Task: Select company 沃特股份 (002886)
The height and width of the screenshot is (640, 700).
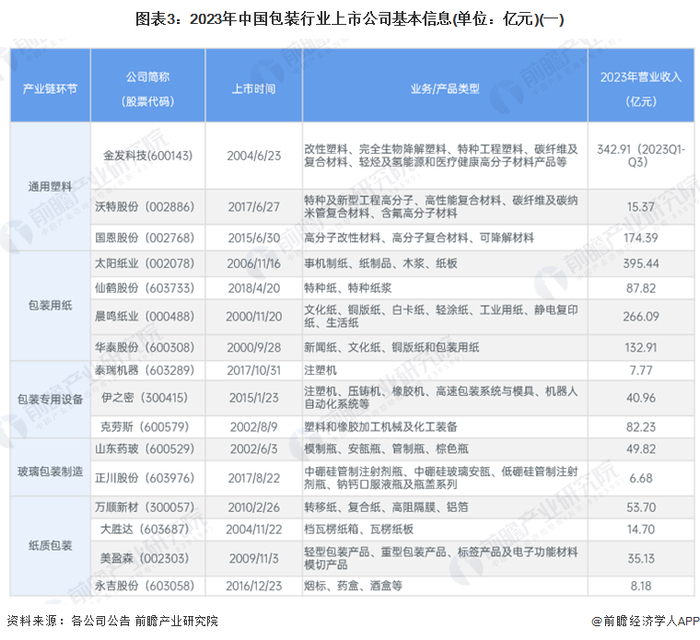Action: point(145,207)
